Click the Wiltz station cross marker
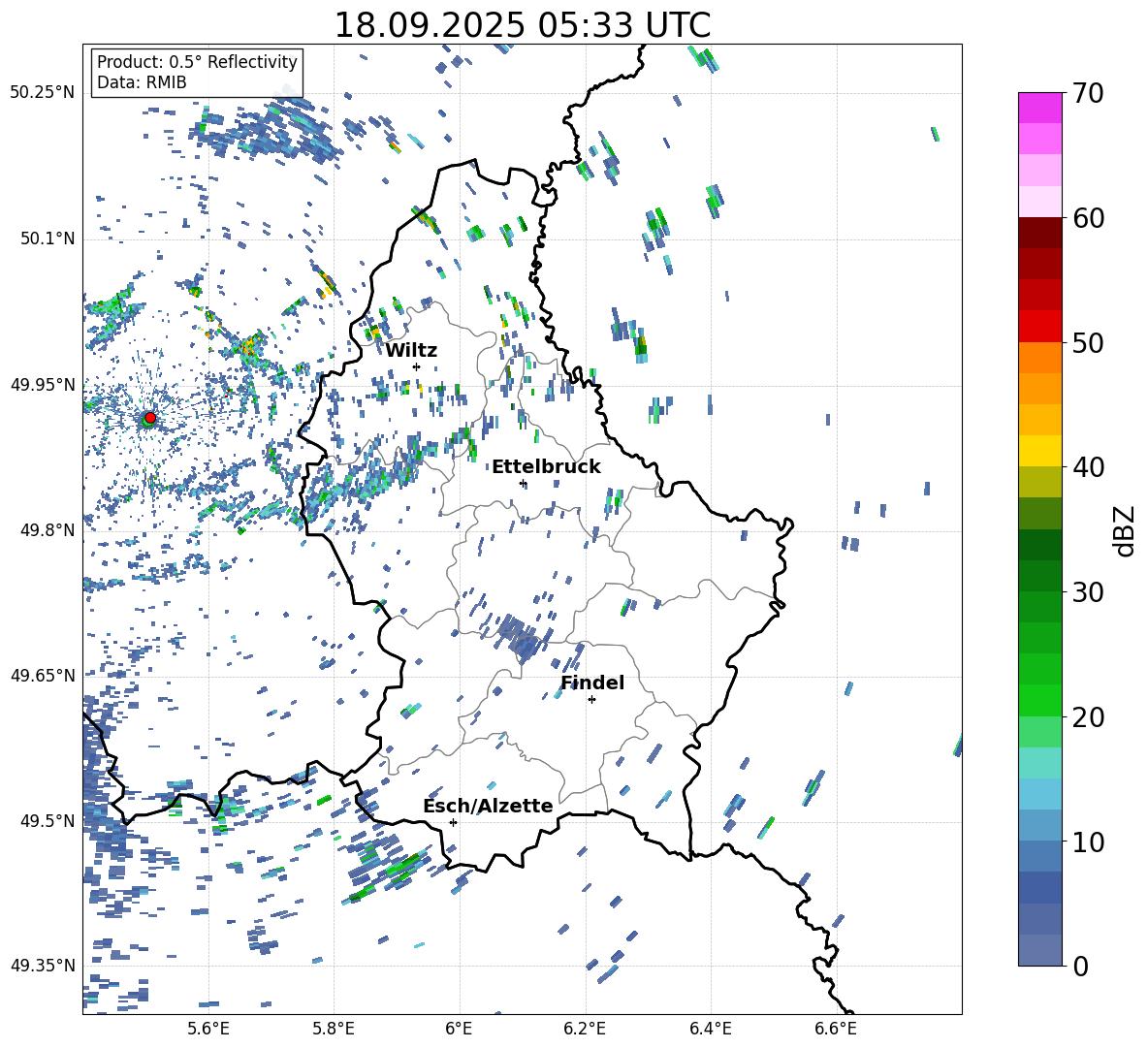 coord(416,366)
